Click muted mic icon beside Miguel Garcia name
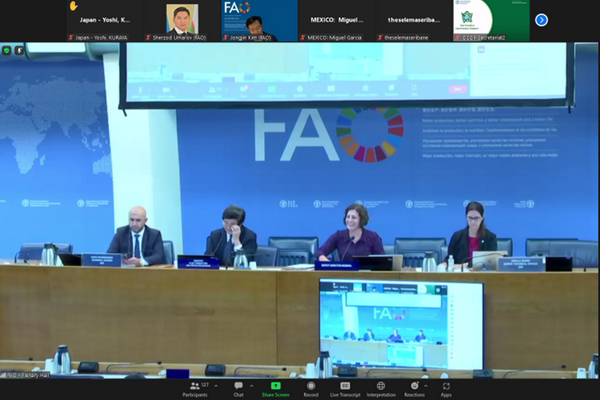The image size is (600, 400). (x=303, y=38)
